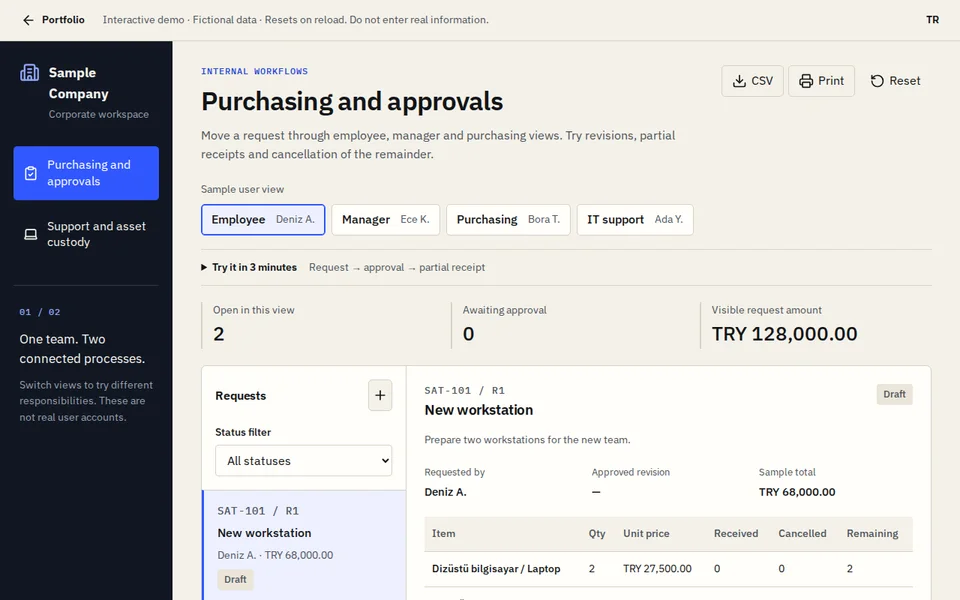Switch to Employee Deniz A. view
Viewport: 960px width, 600px height.
click(x=263, y=220)
